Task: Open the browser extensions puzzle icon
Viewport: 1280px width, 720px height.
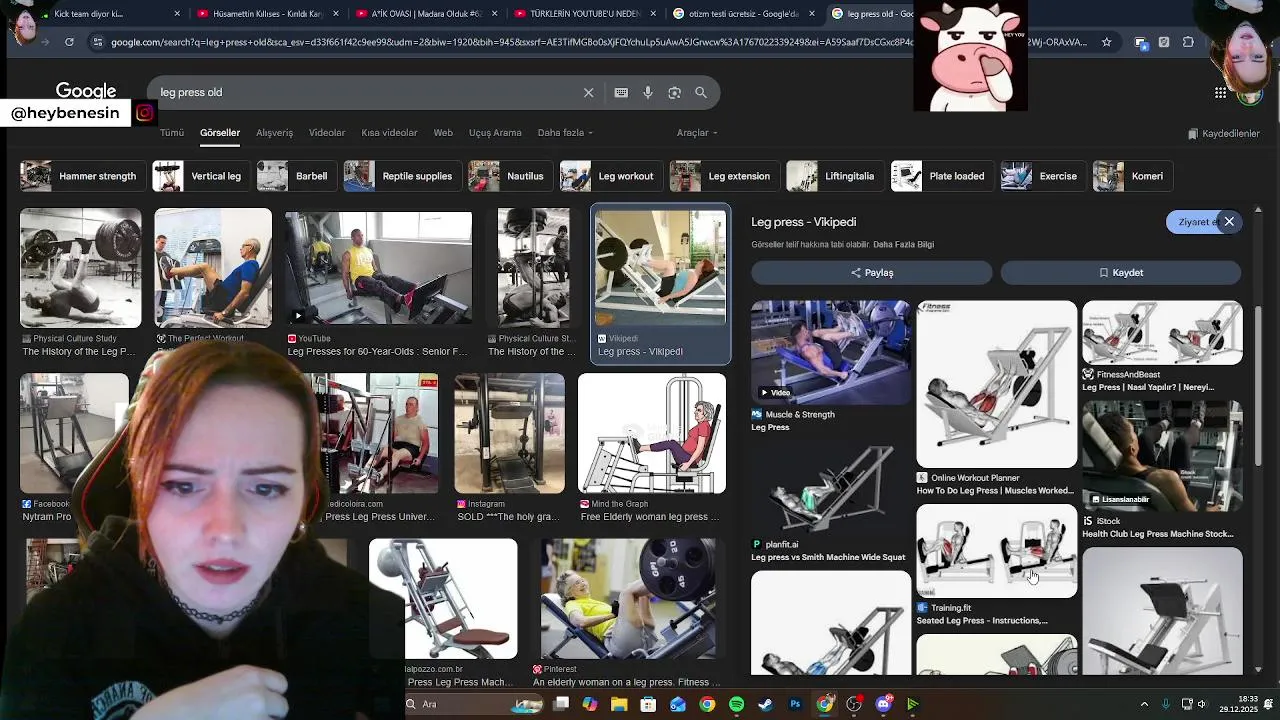Action: pyautogui.click(x=1188, y=42)
